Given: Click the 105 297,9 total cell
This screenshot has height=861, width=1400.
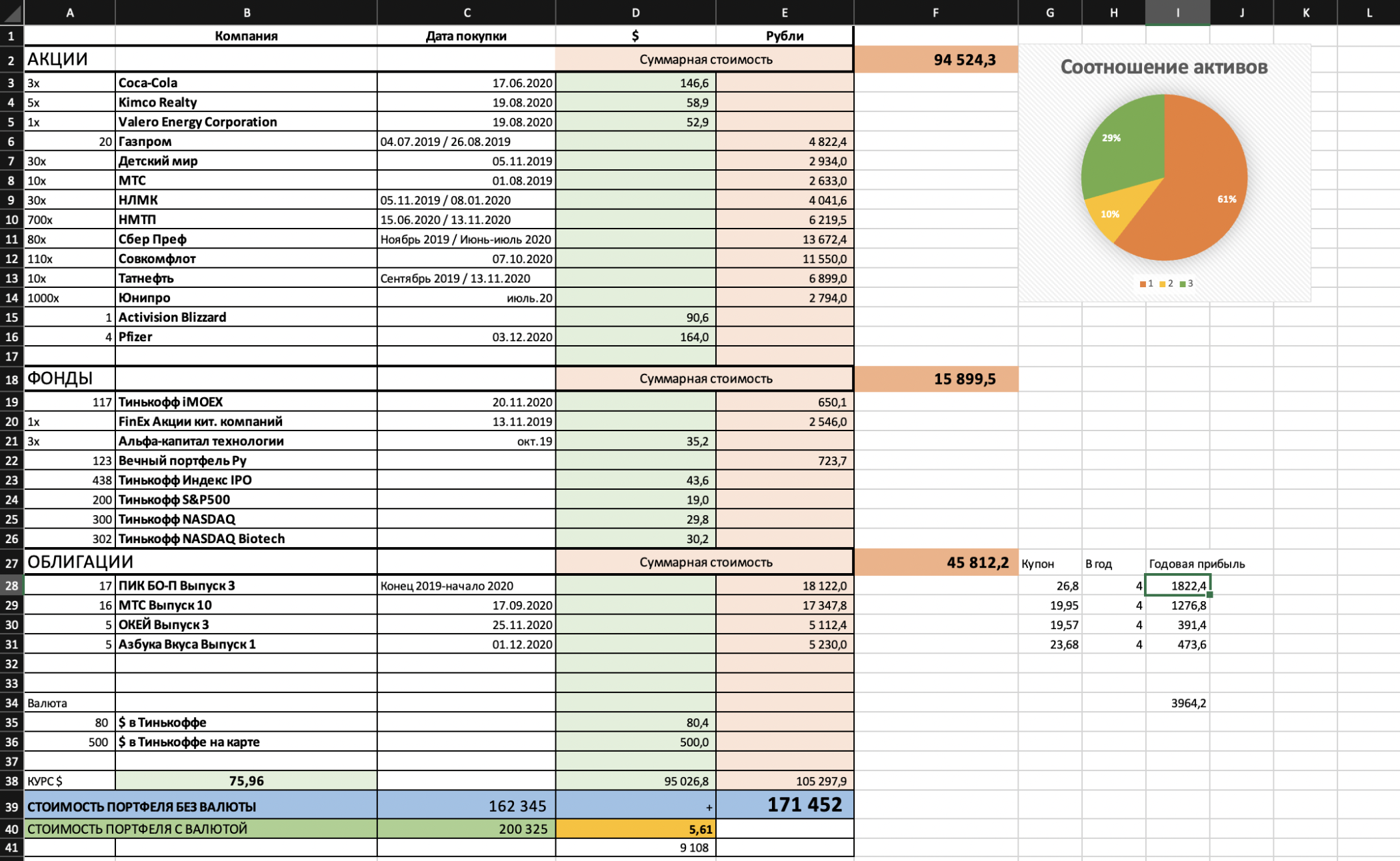Looking at the screenshot, I should pos(785,781).
